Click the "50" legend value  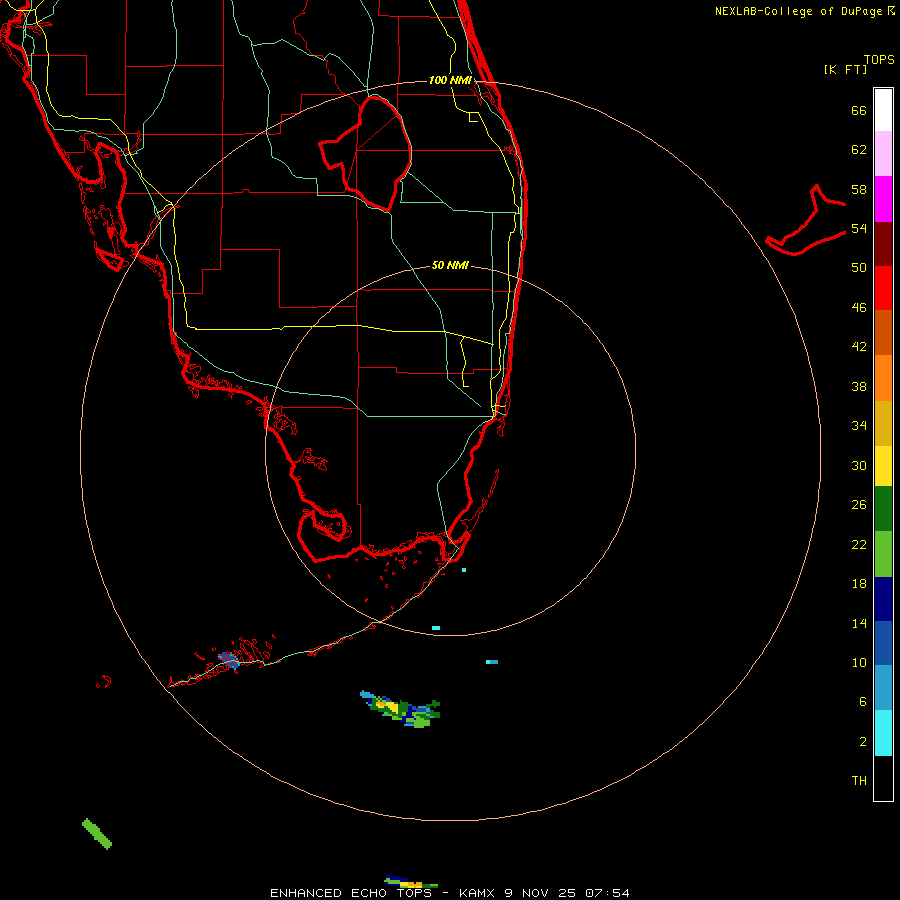coord(859,268)
